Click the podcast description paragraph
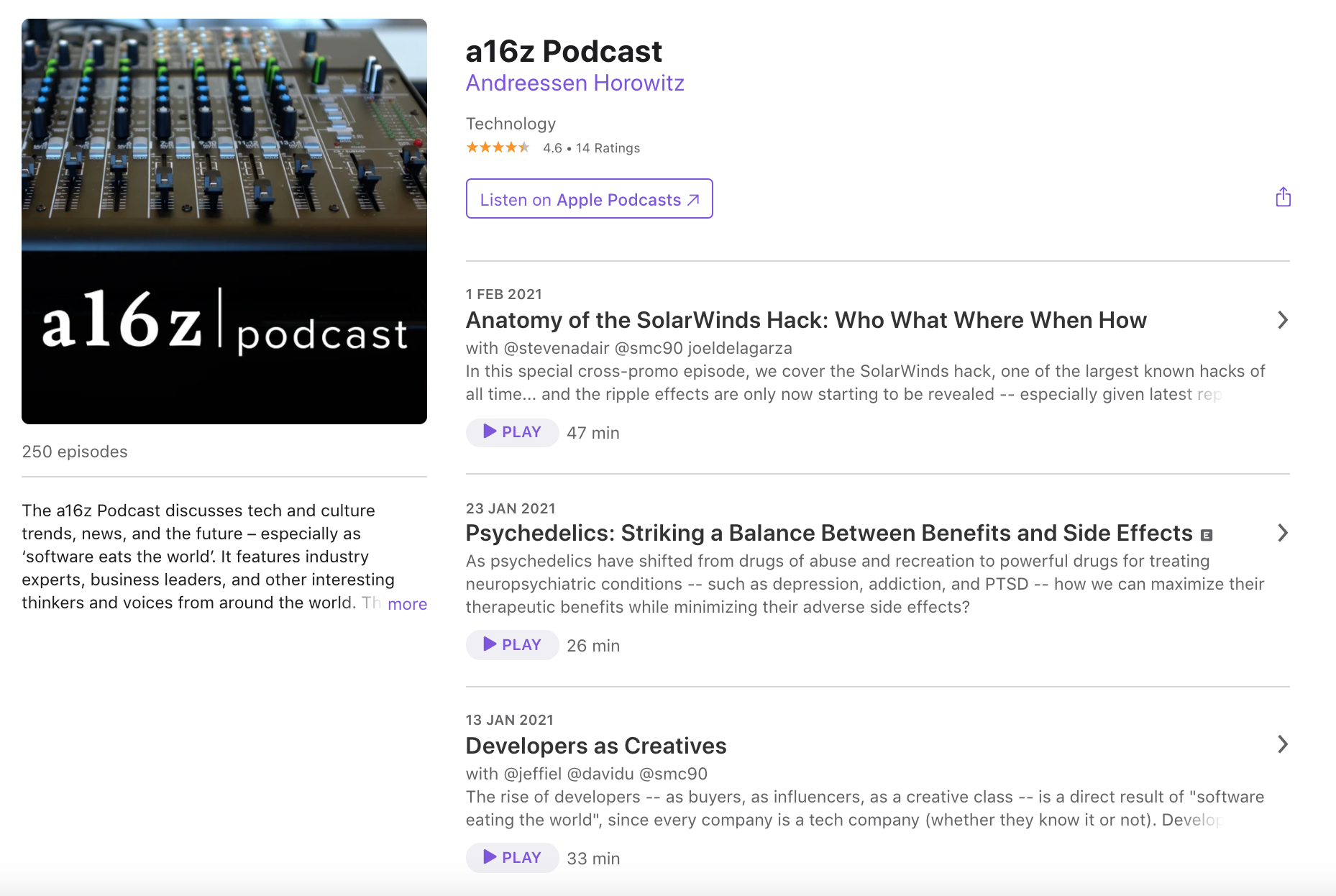The width and height of the screenshot is (1336, 896). pos(224,557)
